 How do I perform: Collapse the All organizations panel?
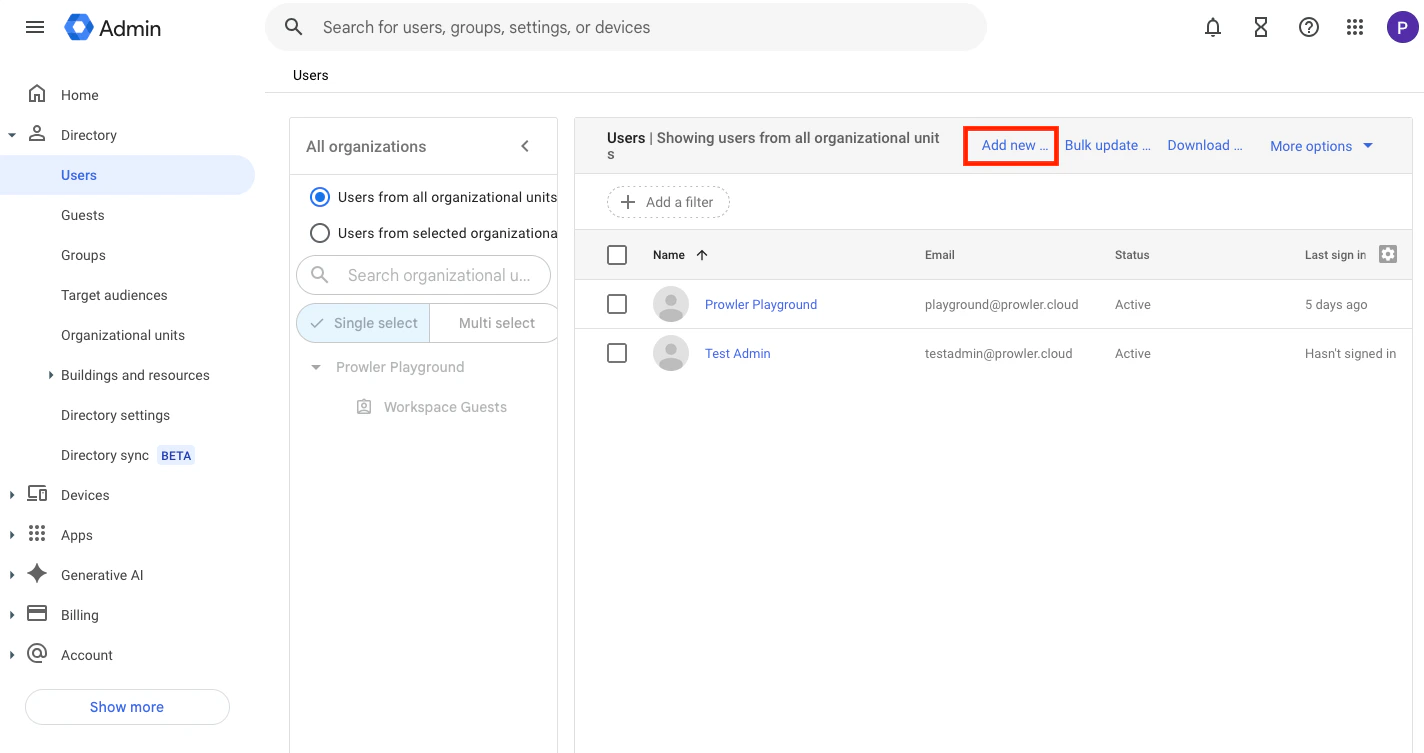coord(525,145)
